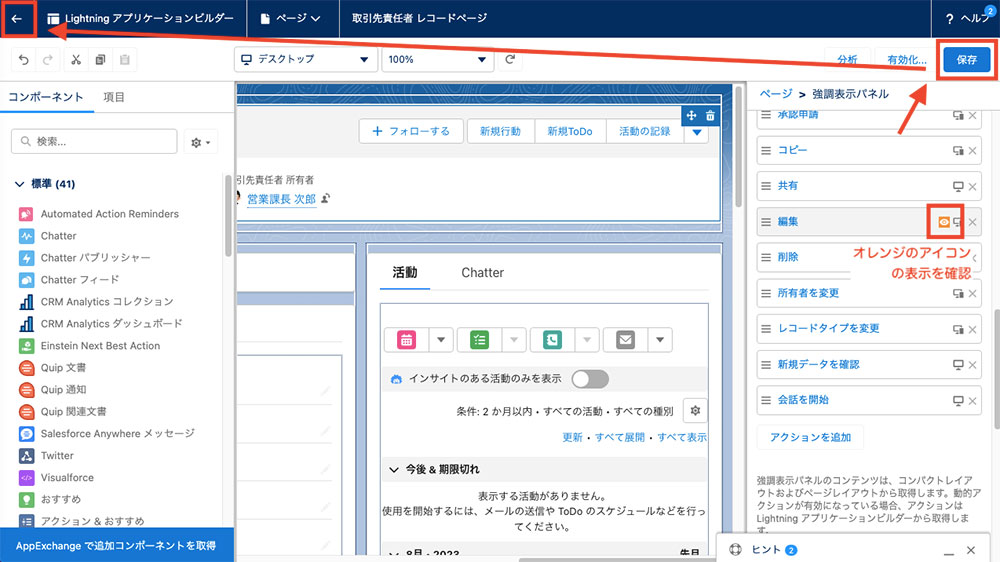Toggle インサイトのある活動のみを表示 switch
This screenshot has height=562, width=1000.
point(590,379)
